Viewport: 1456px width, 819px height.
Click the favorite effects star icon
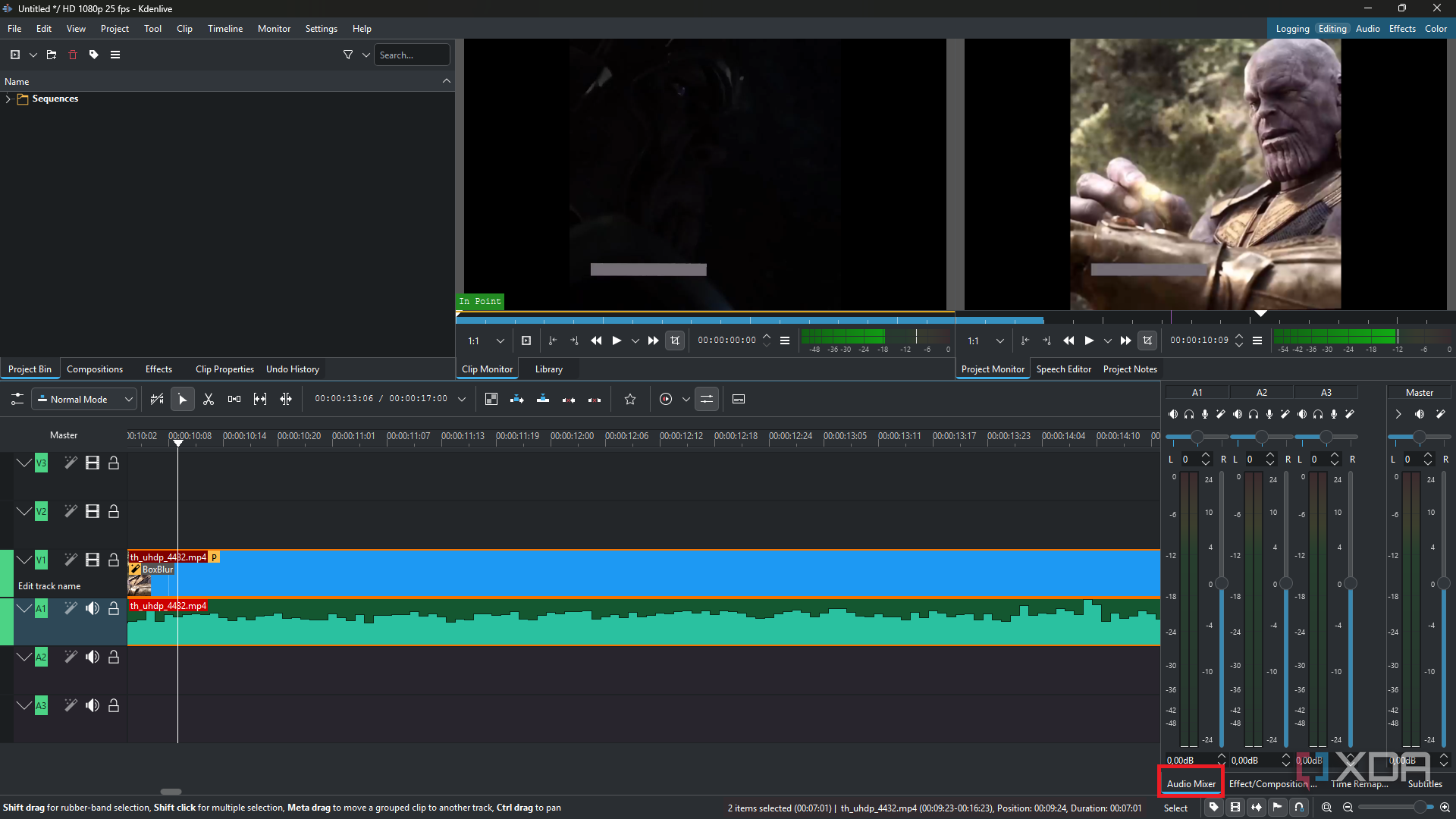630,399
